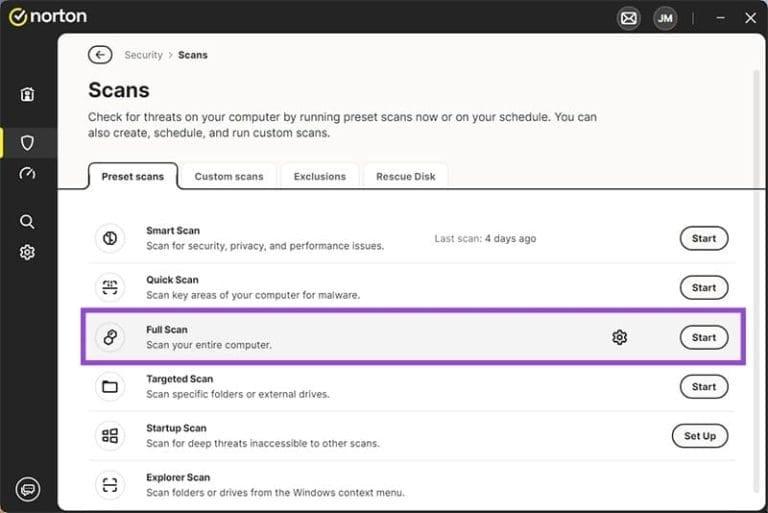Click the Startup Scan icon

110,436
